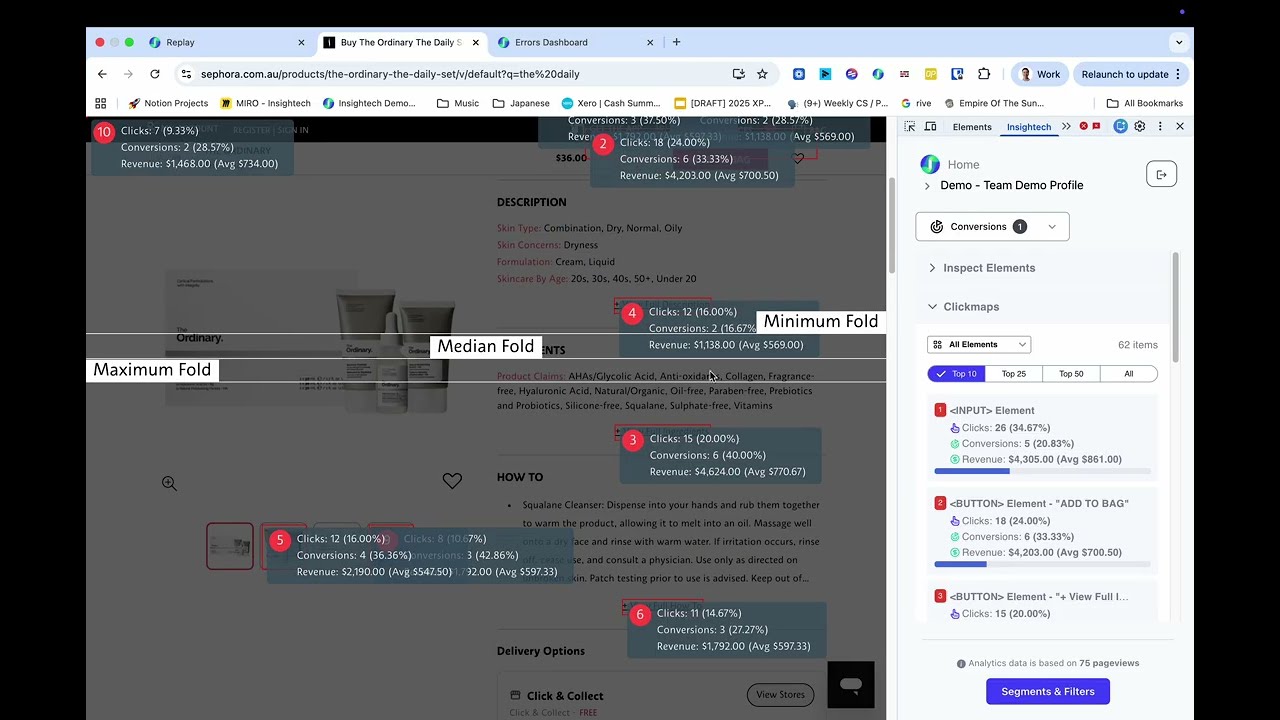Viewport: 1280px width, 720px height.
Task: Select first product thumbnail image
Action: (x=230, y=546)
